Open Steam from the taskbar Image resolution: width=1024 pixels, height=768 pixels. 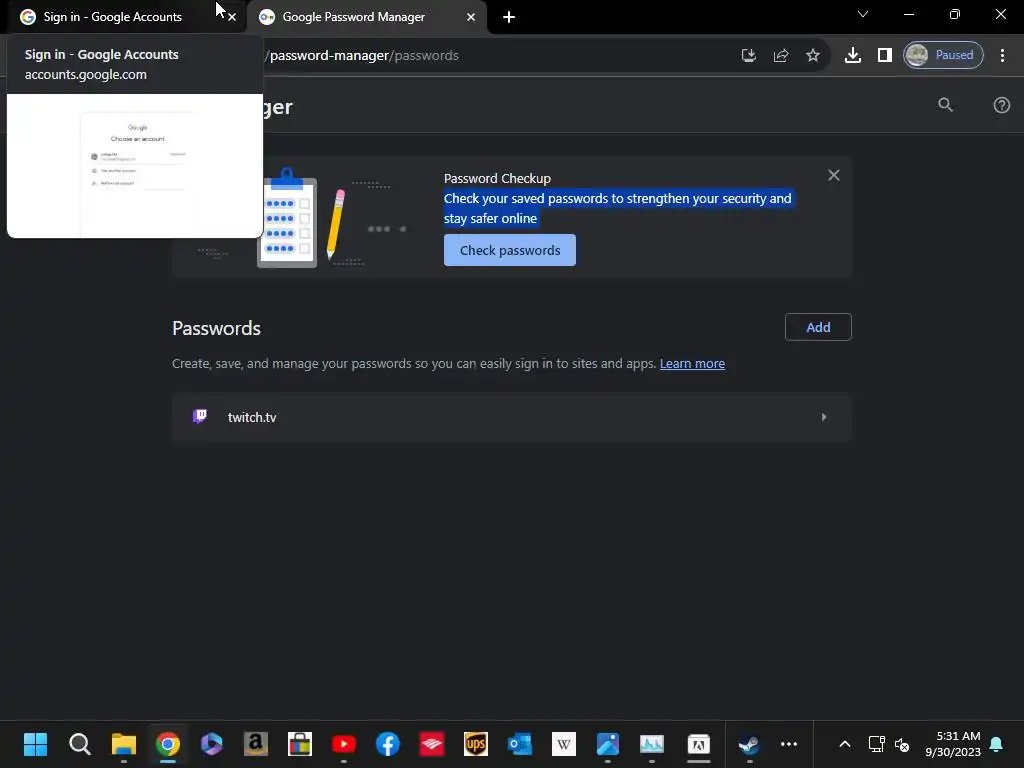[748, 744]
